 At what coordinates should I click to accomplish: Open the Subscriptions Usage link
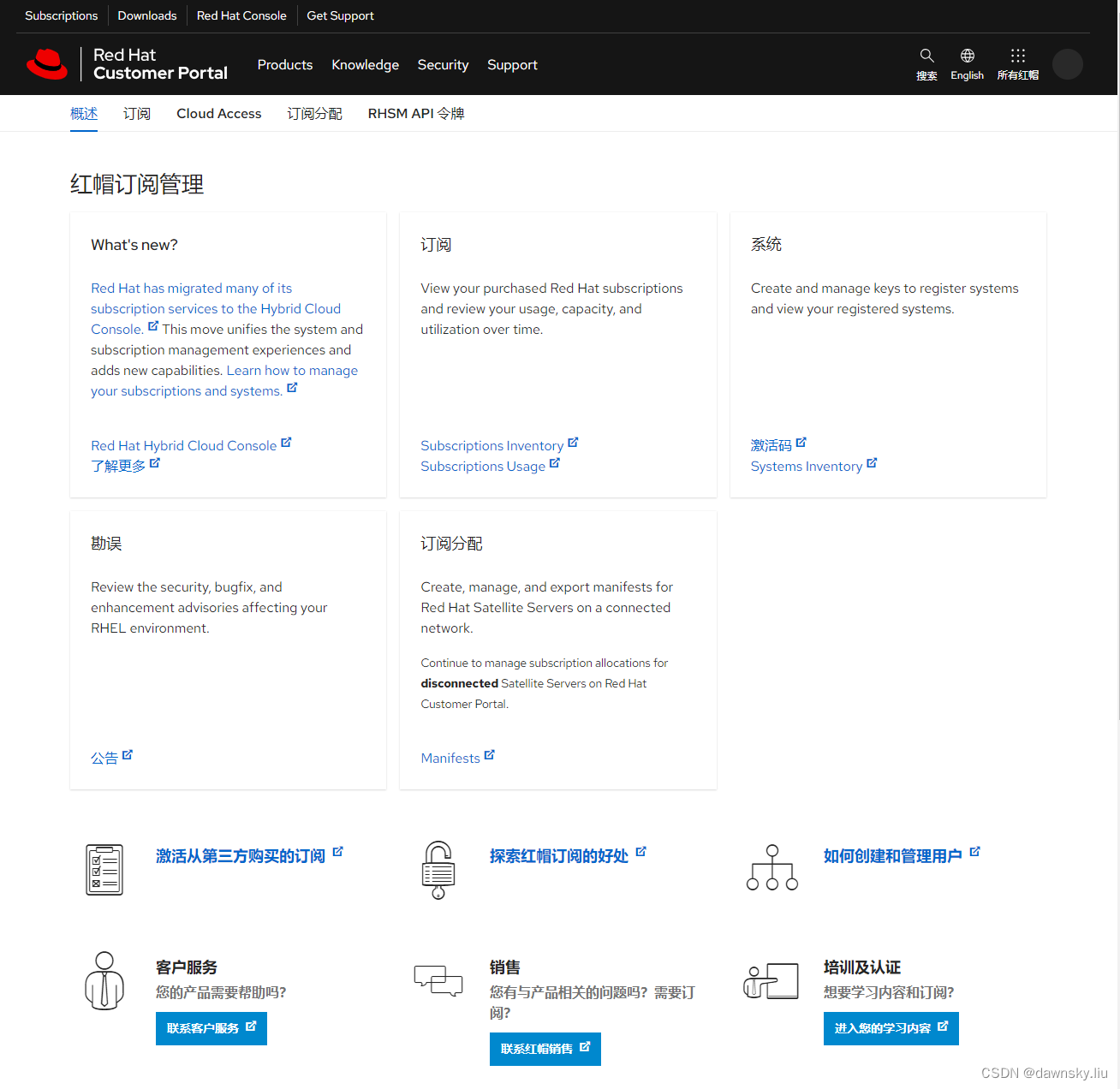coord(483,467)
